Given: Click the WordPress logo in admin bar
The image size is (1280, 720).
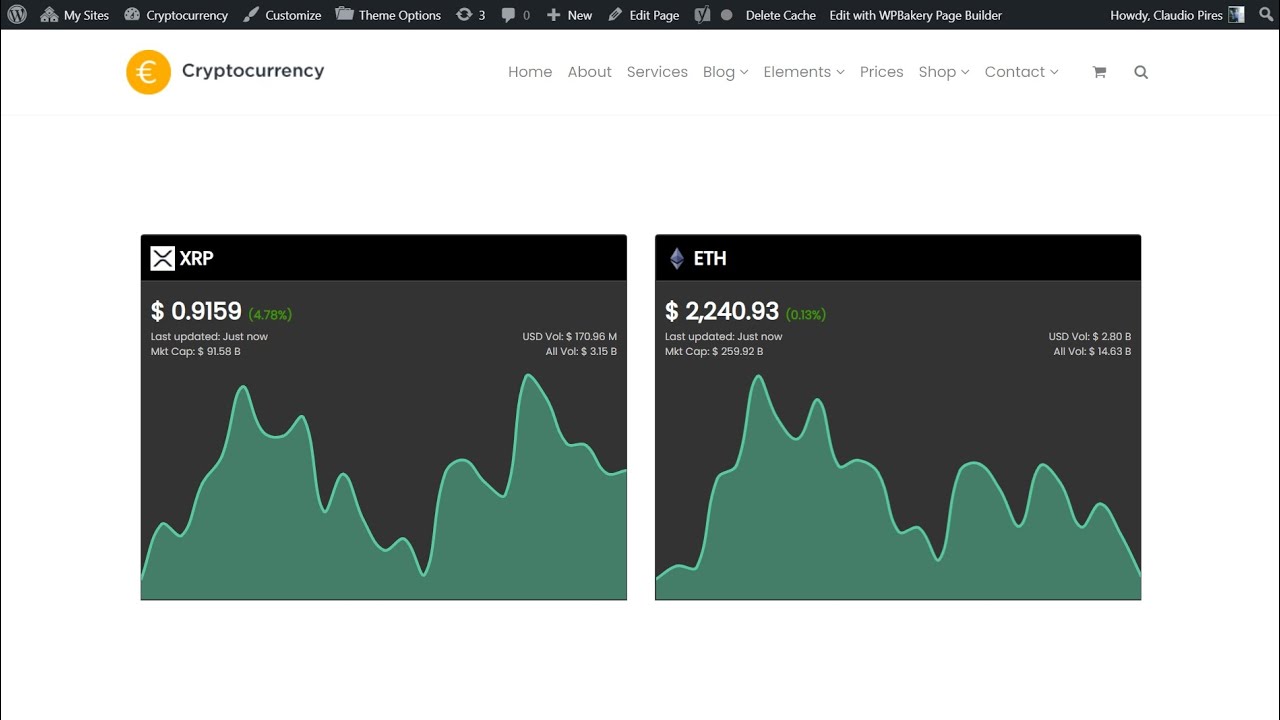Looking at the screenshot, I should [17, 15].
